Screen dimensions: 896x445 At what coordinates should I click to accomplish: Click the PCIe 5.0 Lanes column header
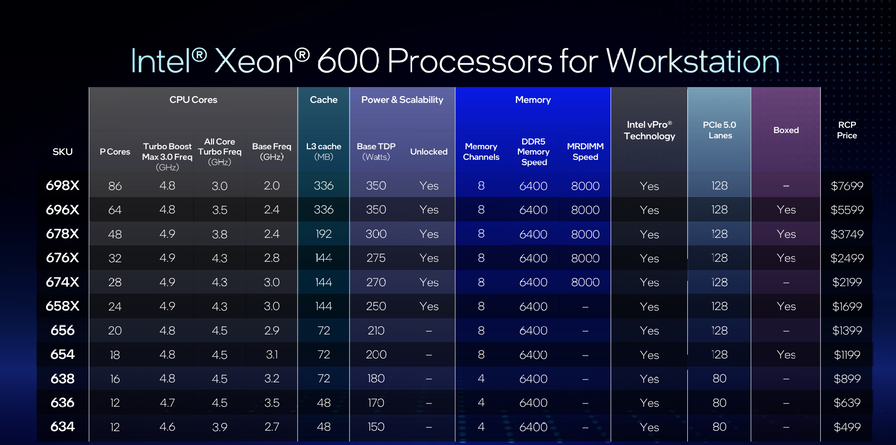coord(719,130)
